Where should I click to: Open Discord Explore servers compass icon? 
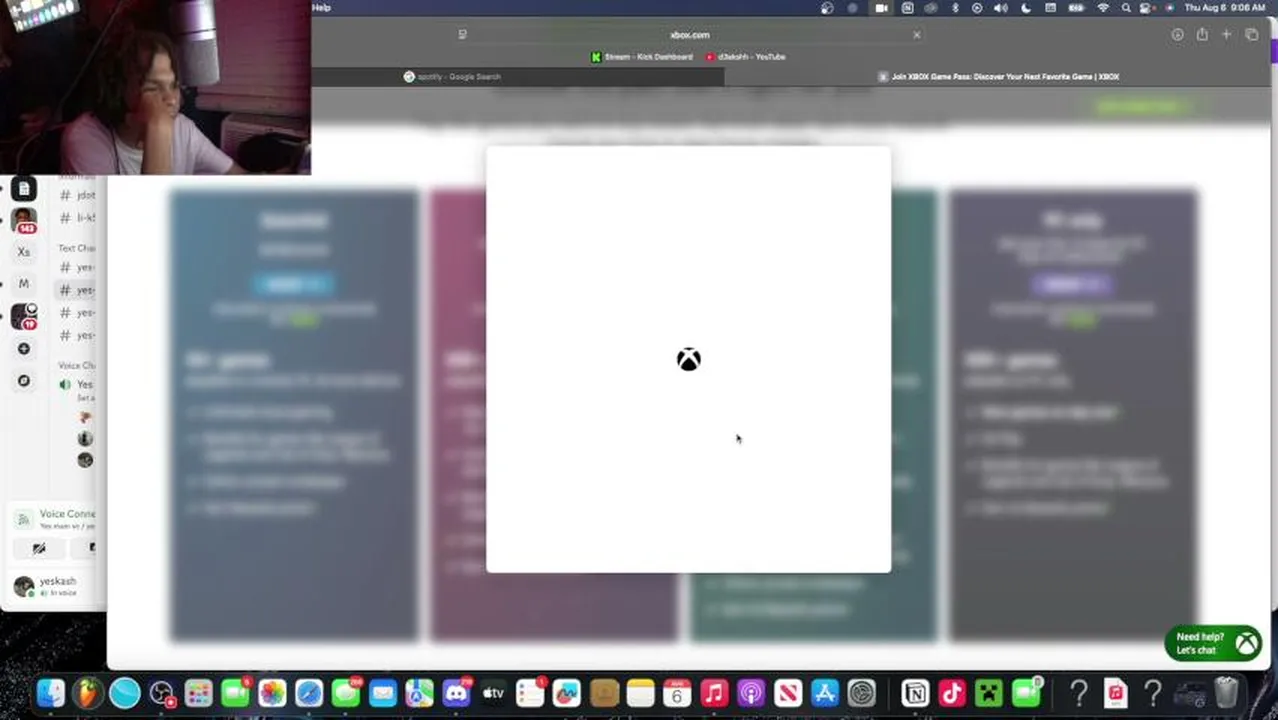click(x=24, y=381)
